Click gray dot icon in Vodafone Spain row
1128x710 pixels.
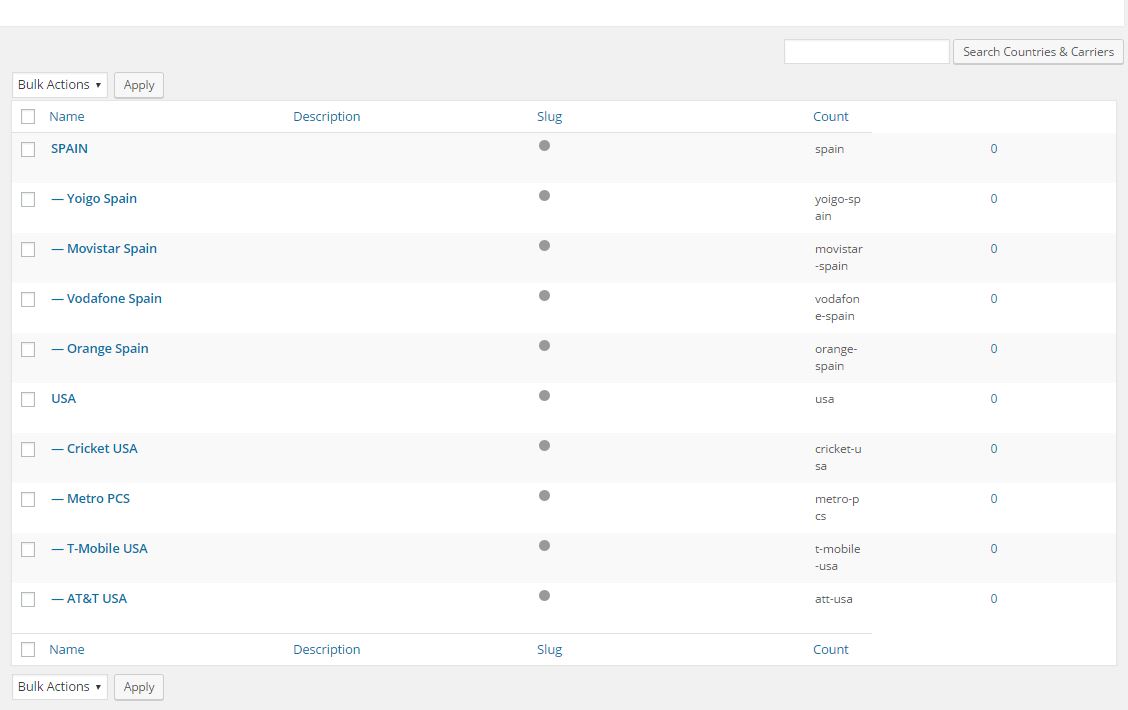pos(545,296)
